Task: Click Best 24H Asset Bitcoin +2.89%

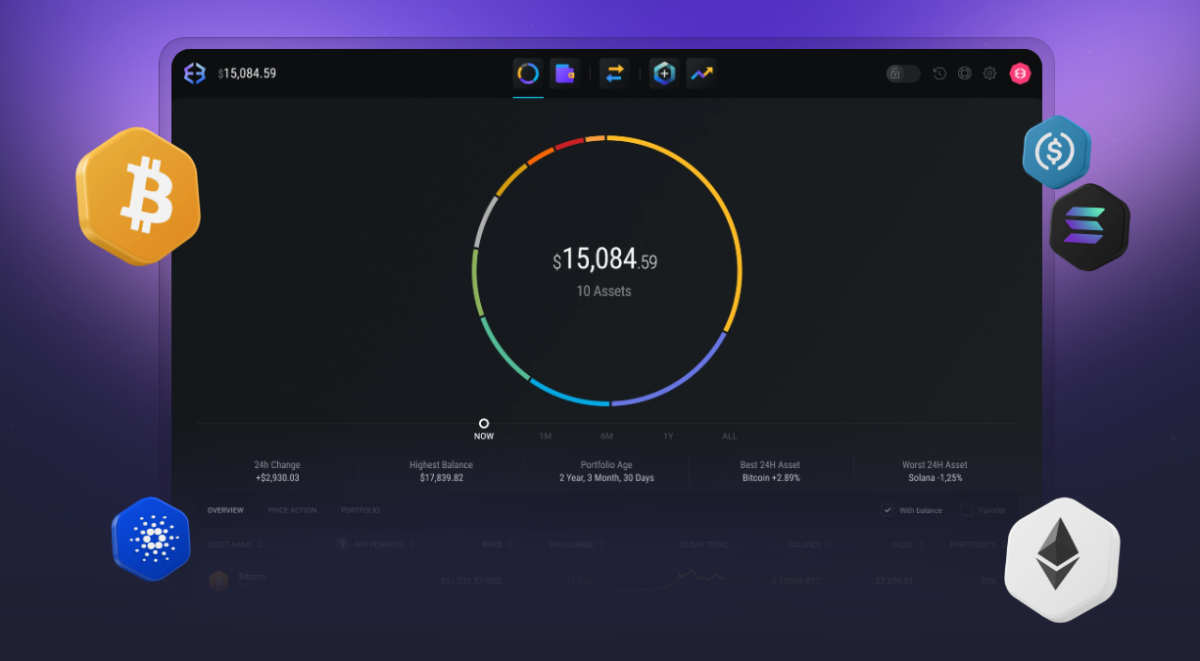Action: tap(771, 478)
